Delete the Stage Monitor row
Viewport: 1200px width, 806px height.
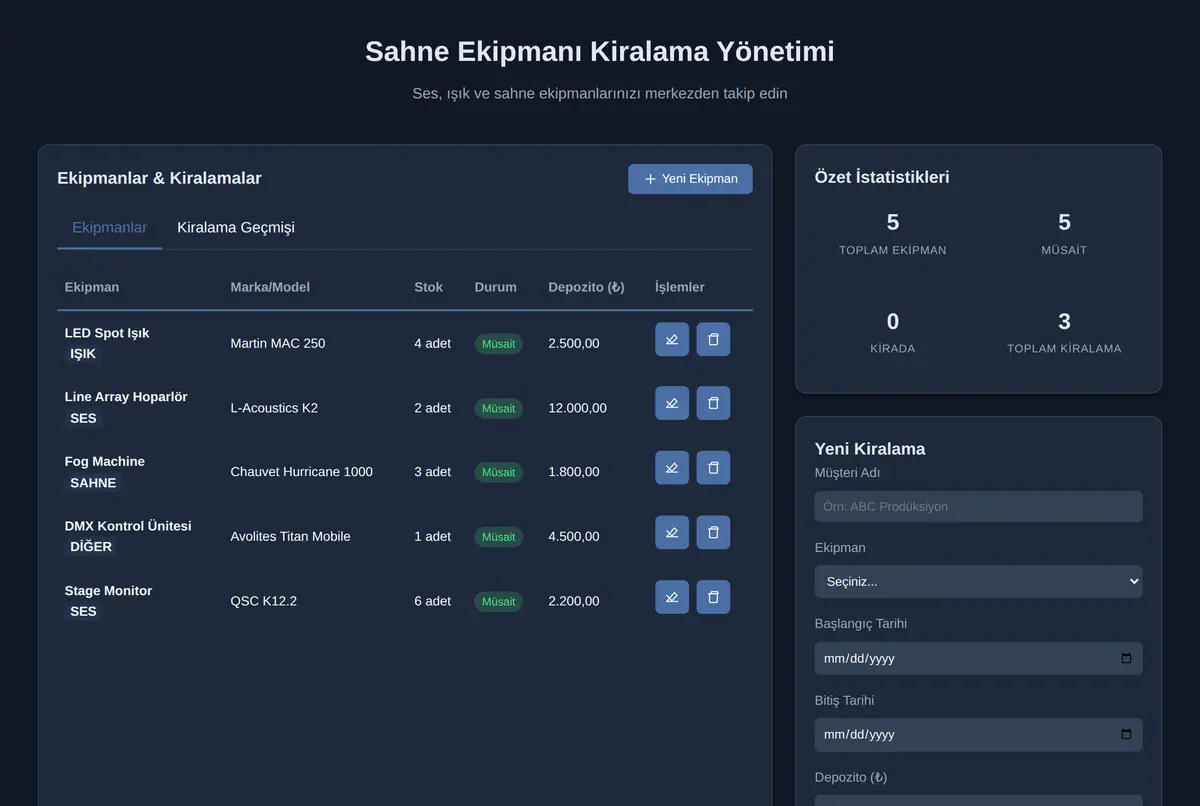pos(713,597)
